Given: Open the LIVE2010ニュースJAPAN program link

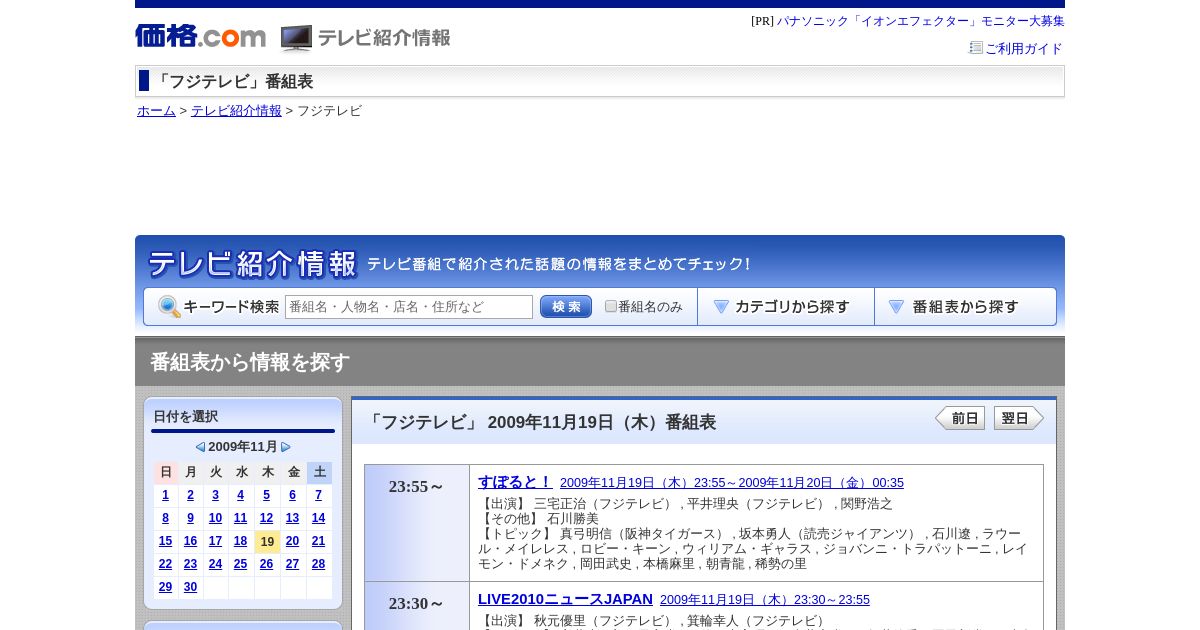Looking at the screenshot, I should [565, 598].
